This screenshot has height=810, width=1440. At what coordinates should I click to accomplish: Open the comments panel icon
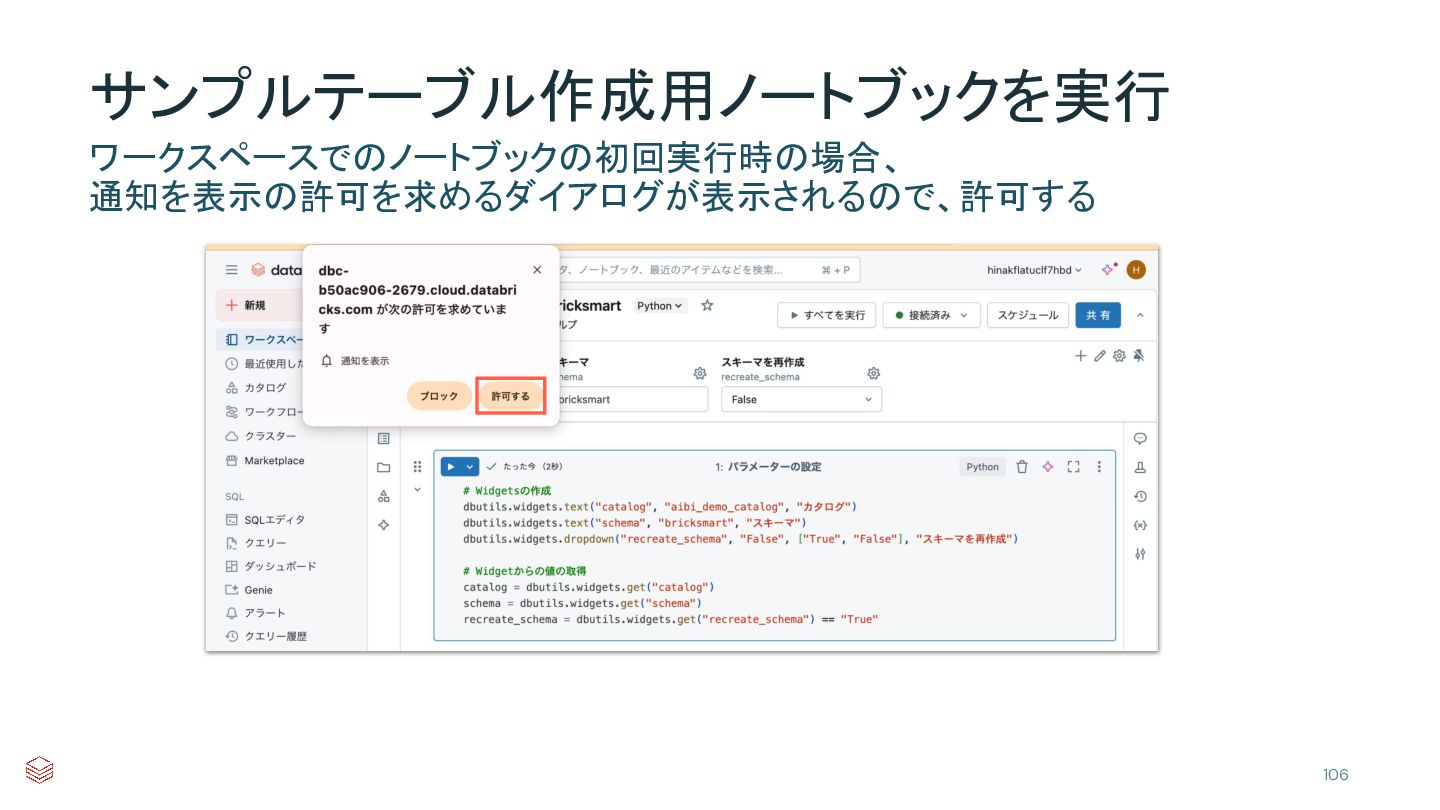pos(1140,438)
